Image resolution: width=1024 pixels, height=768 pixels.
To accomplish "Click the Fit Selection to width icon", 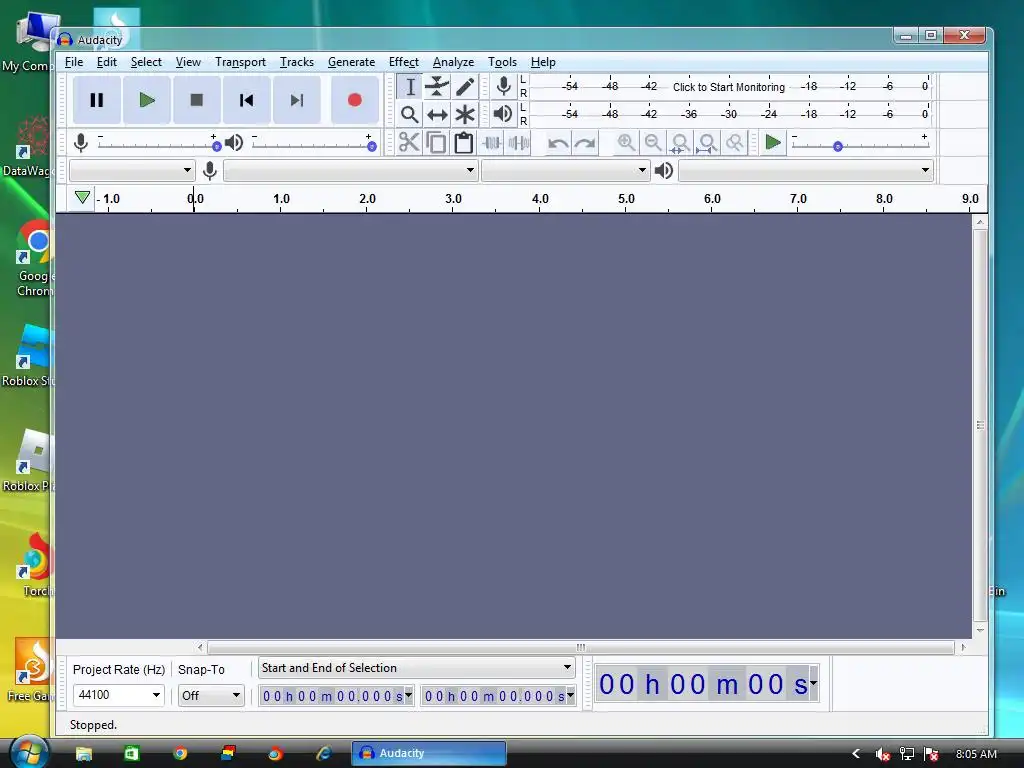I will click(680, 142).
